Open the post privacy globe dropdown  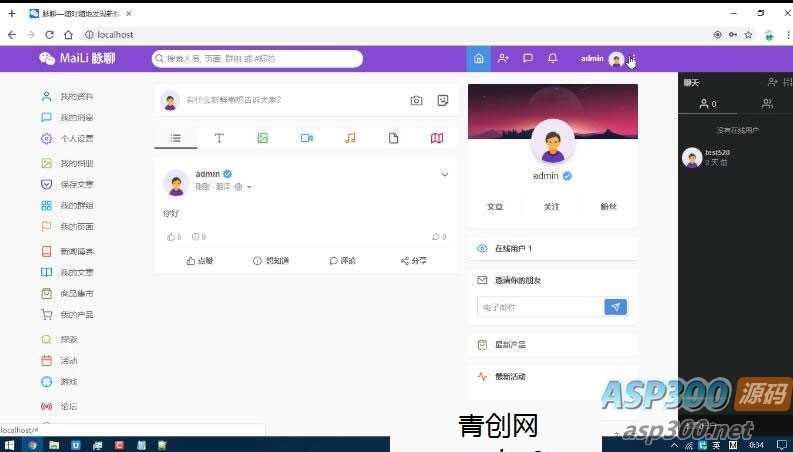(243, 187)
